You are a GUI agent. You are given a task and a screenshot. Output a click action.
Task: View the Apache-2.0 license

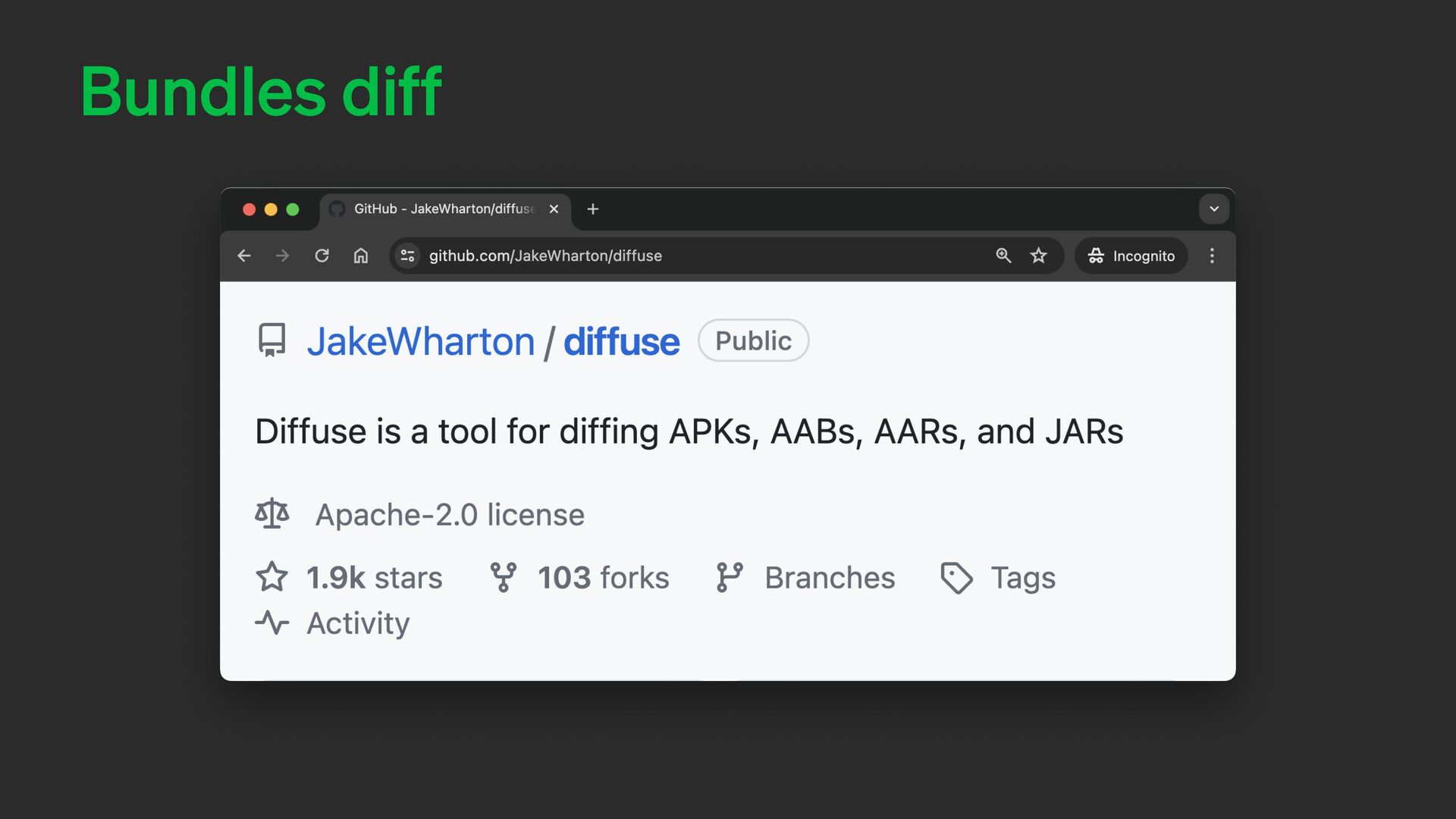pyautogui.click(x=449, y=515)
